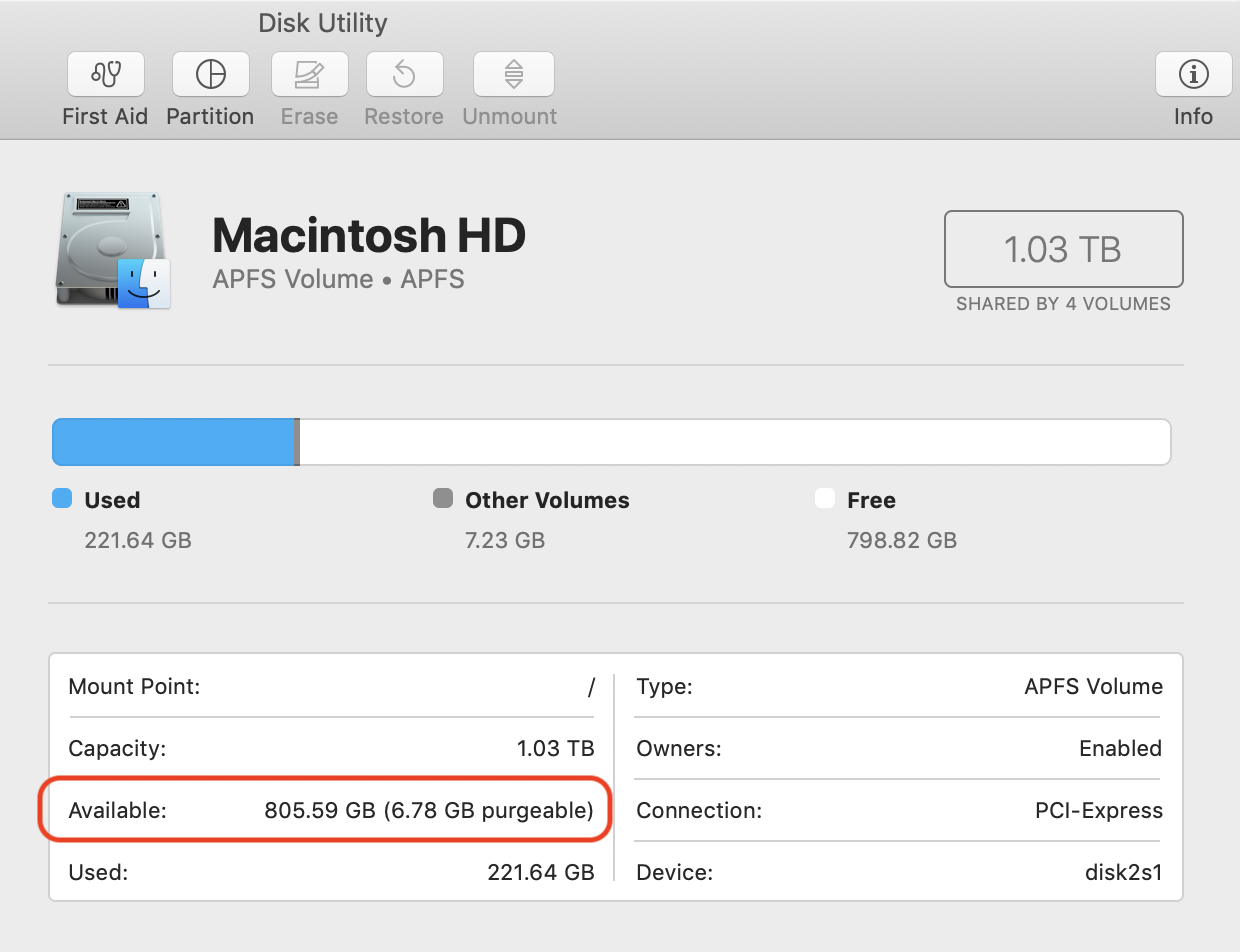Select 805.59 GB (6.78 GB purgeable) value
Image resolution: width=1240 pixels, height=952 pixels.
429,810
